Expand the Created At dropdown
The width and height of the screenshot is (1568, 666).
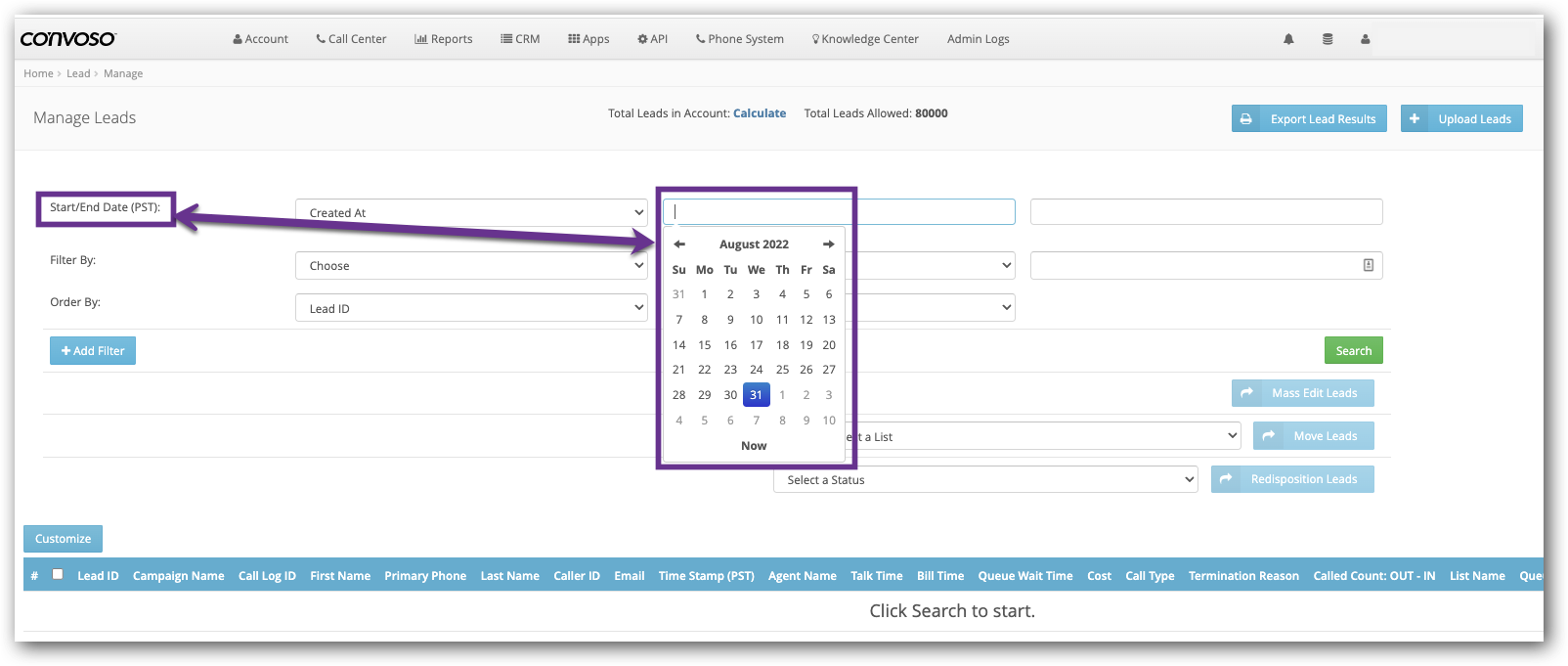[471, 212]
